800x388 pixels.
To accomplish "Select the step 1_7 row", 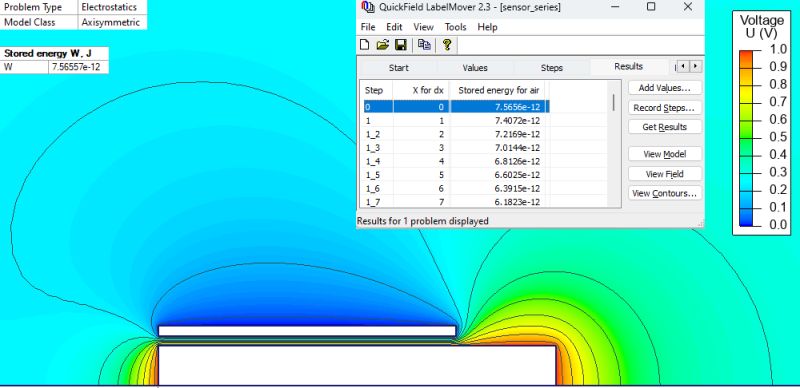I will (456, 202).
